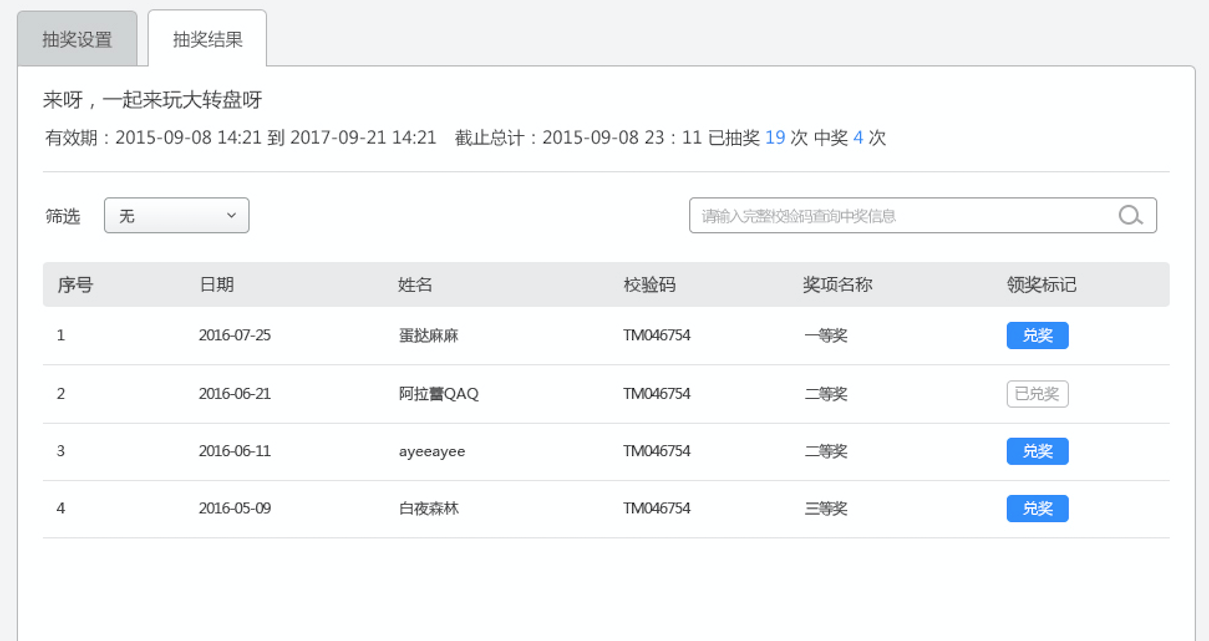The image size is (1209, 641).
Task: Redeem prize for ayeeayee
Action: click(x=1037, y=451)
